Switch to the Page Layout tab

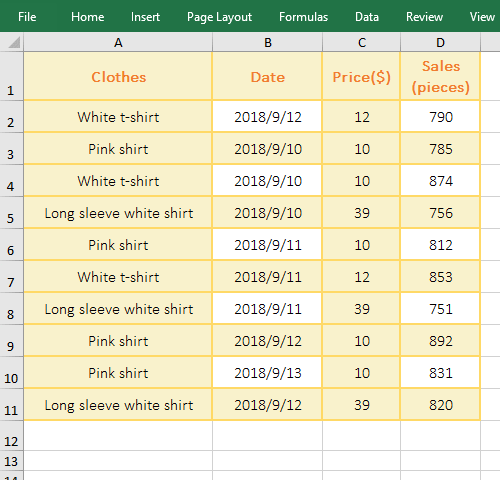point(219,17)
